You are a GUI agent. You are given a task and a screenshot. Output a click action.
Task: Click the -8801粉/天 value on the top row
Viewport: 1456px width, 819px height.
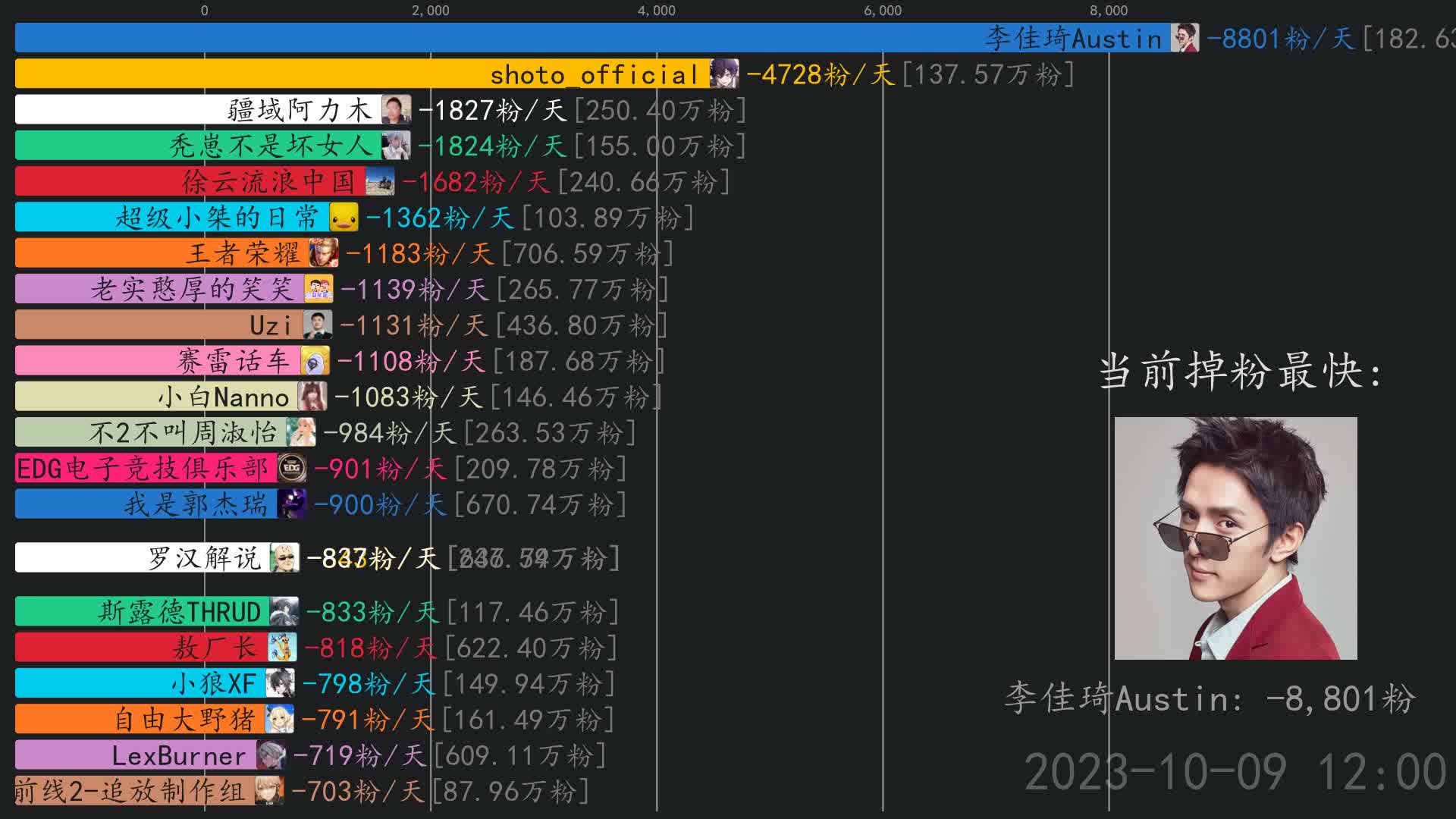1281,38
